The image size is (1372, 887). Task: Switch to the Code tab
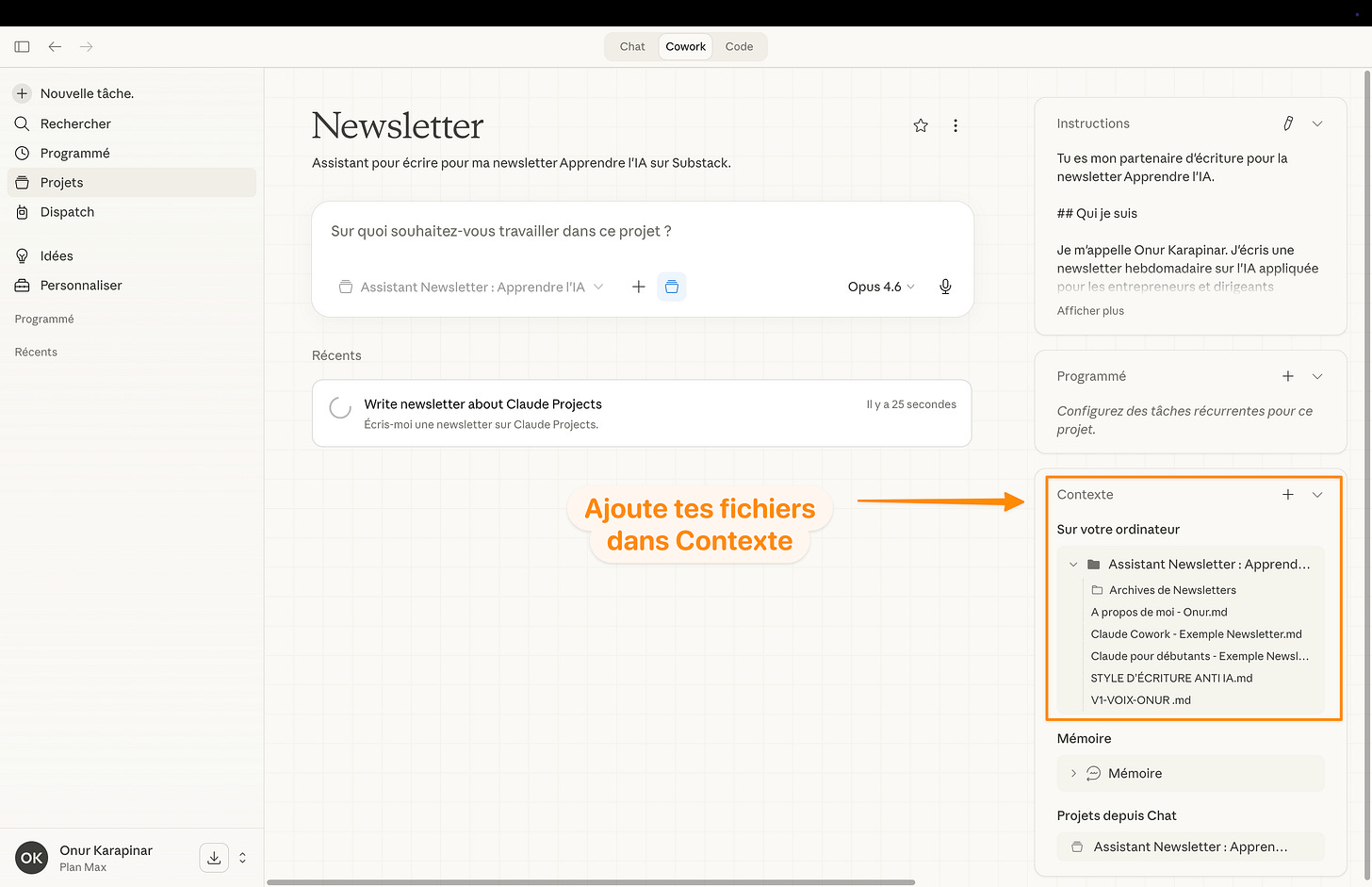pos(739,46)
